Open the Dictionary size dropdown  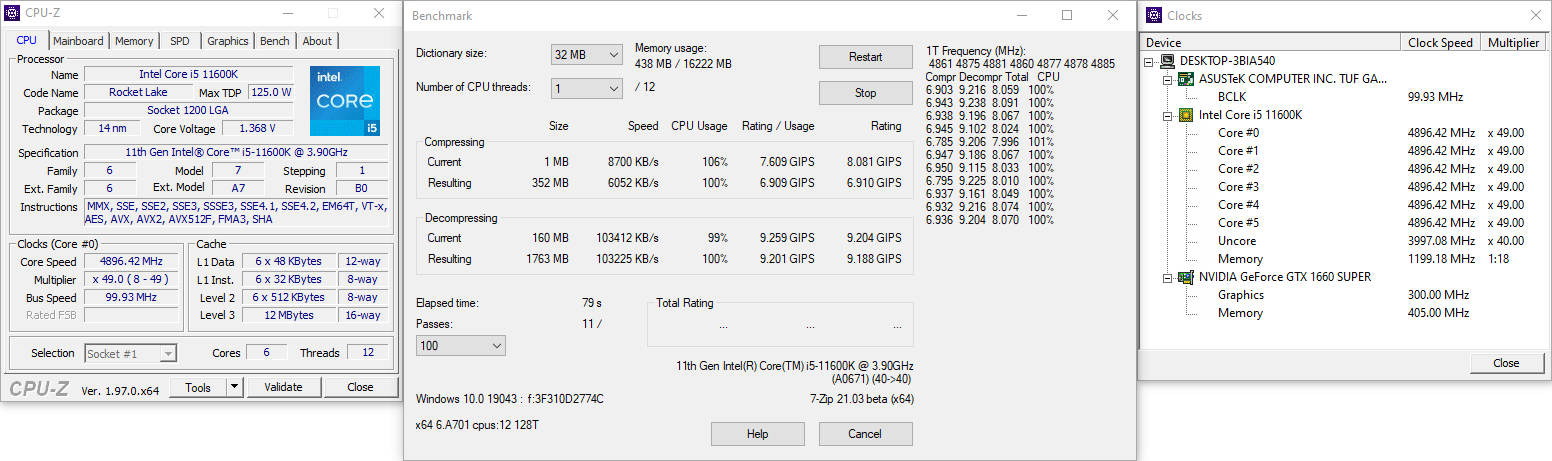[x=587, y=54]
